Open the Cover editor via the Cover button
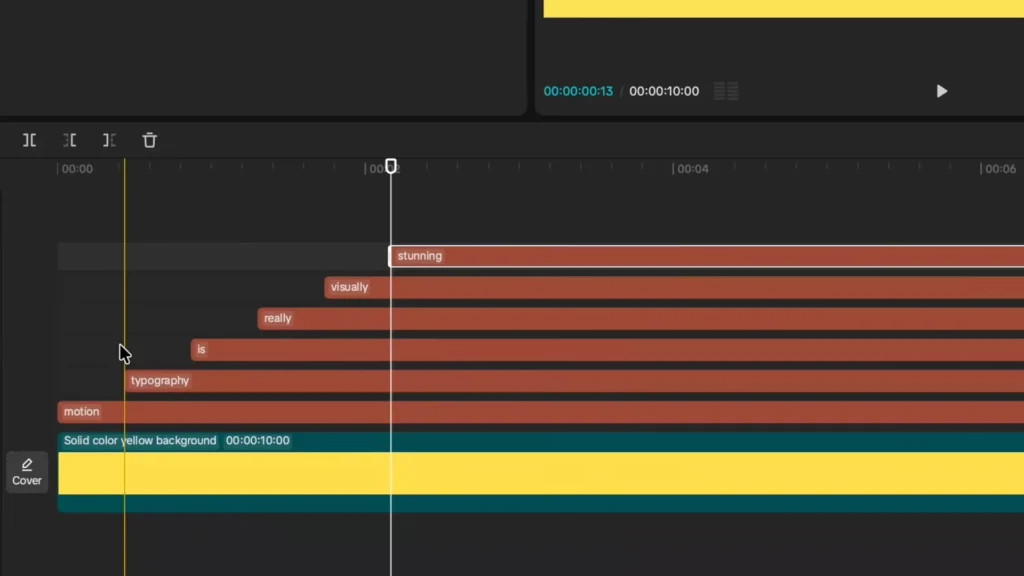1024x576 pixels. coord(26,471)
